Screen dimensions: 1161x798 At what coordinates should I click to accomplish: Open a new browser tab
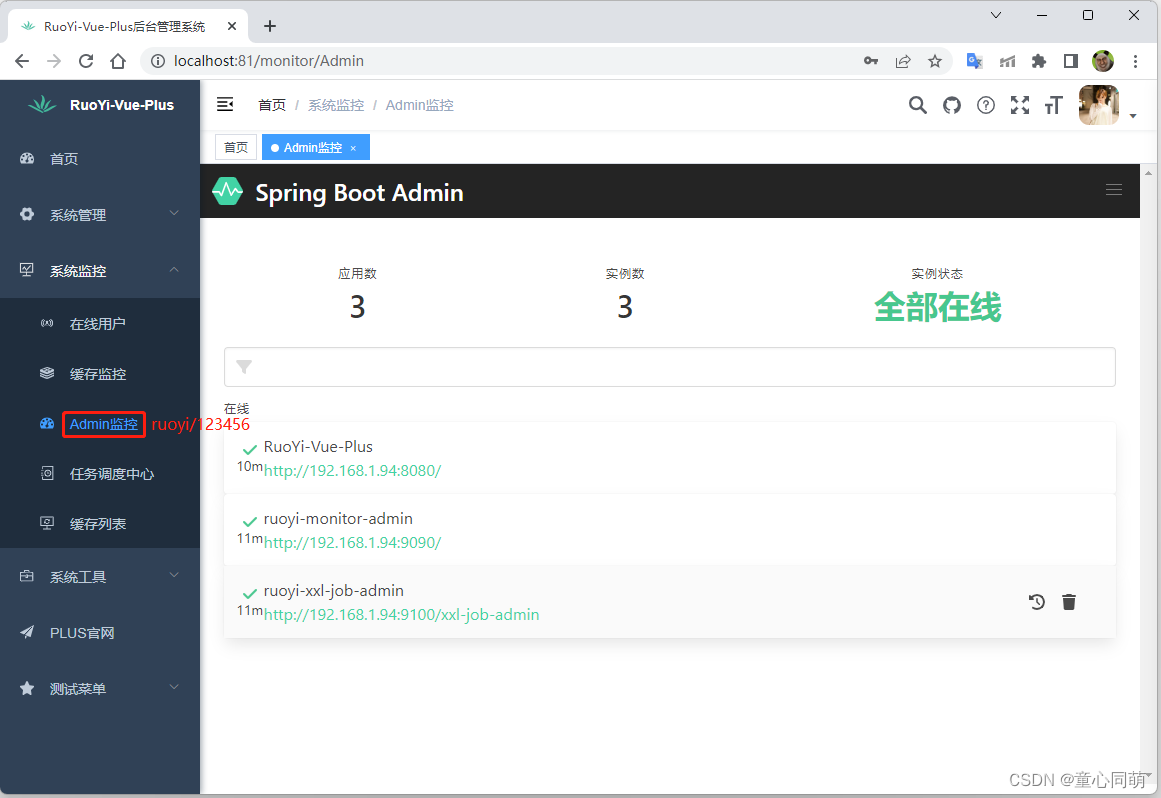[x=270, y=27]
